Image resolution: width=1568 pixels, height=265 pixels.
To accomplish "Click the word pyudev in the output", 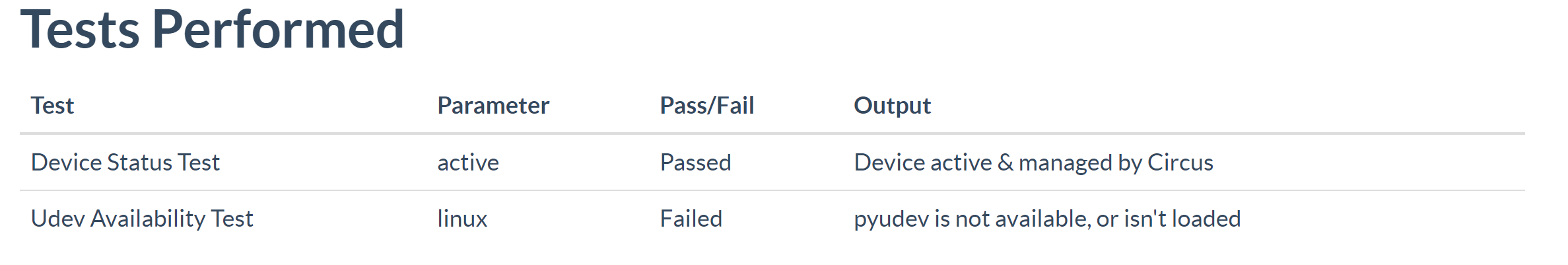I will coord(891,220).
